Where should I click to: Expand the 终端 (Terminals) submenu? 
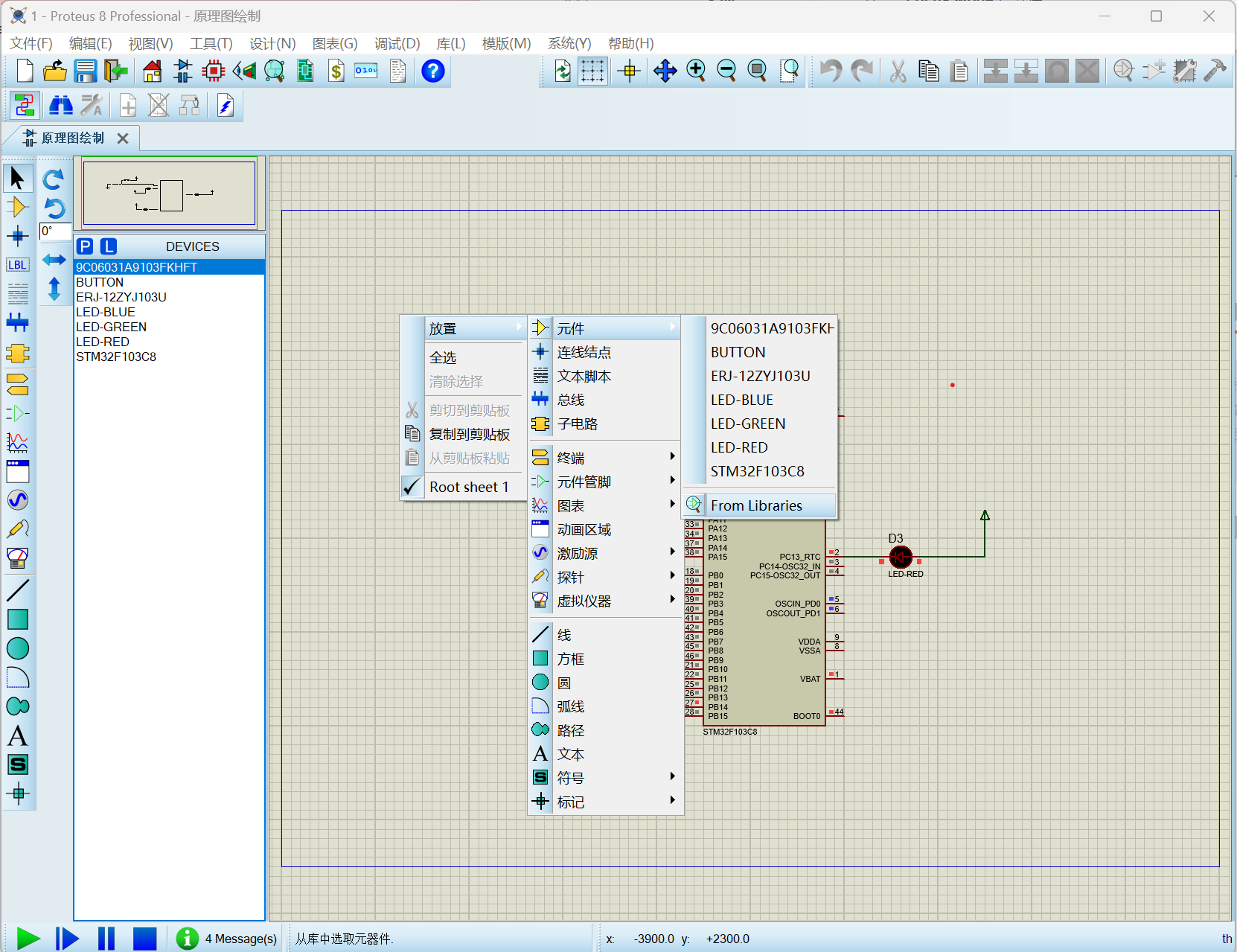tap(604, 458)
